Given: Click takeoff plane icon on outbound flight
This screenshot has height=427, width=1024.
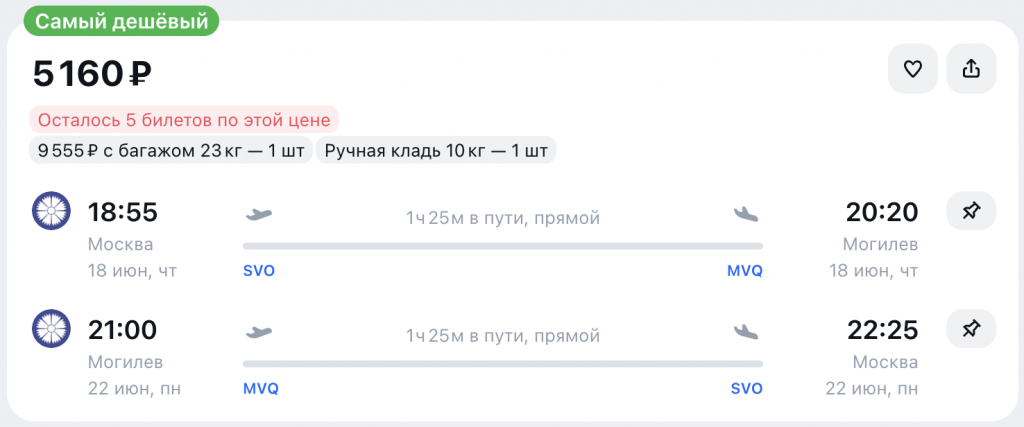Looking at the screenshot, I should (259, 213).
